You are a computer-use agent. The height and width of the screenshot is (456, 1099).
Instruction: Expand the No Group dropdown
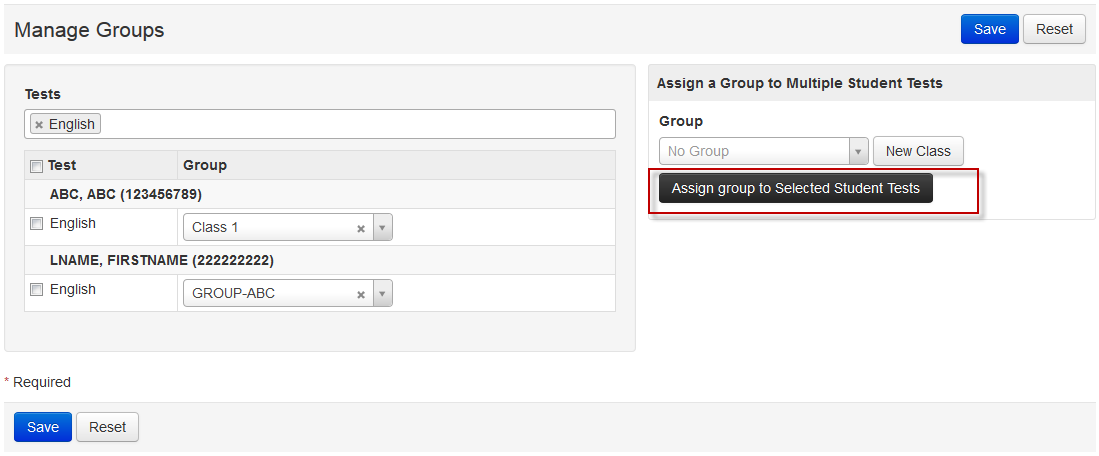click(x=858, y=152)
